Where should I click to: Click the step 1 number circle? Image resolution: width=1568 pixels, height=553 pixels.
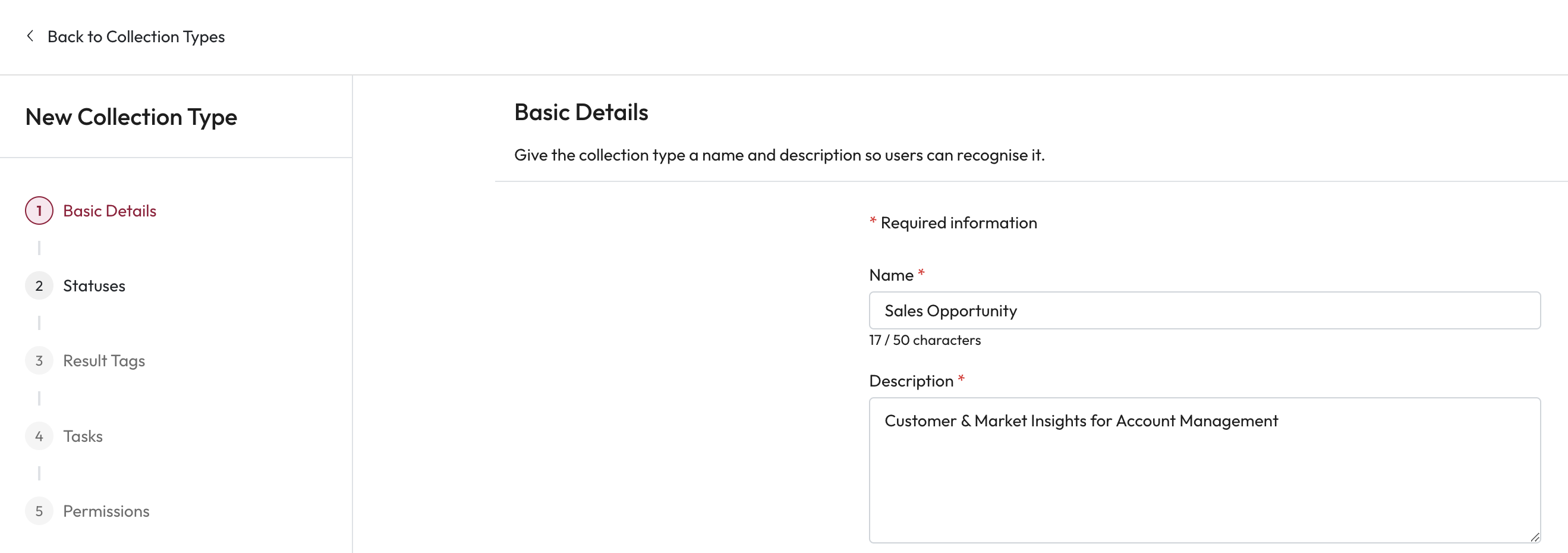click(39, 210)
